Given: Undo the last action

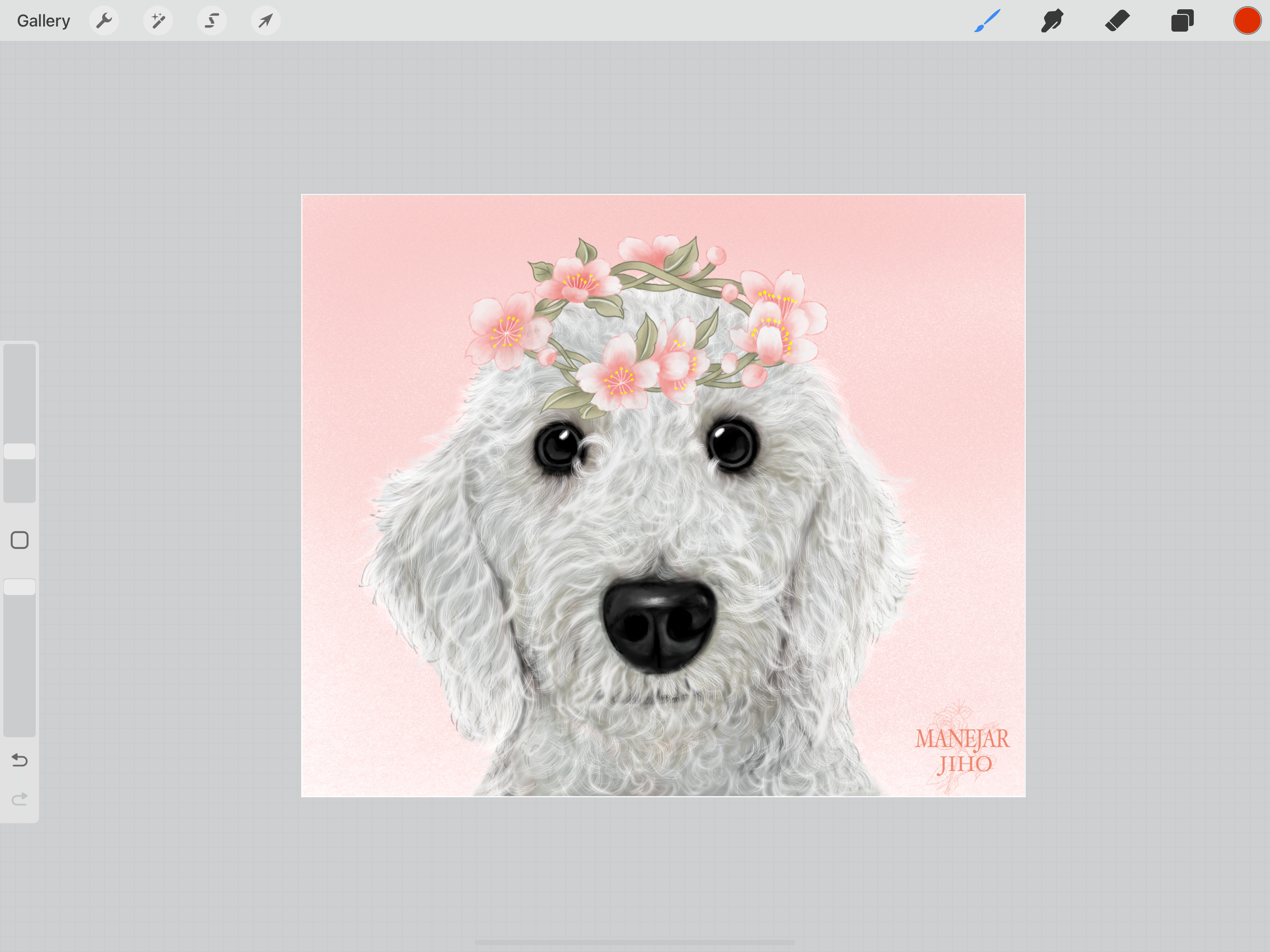Looking at the screenshot, I should (x=20, y=760).
